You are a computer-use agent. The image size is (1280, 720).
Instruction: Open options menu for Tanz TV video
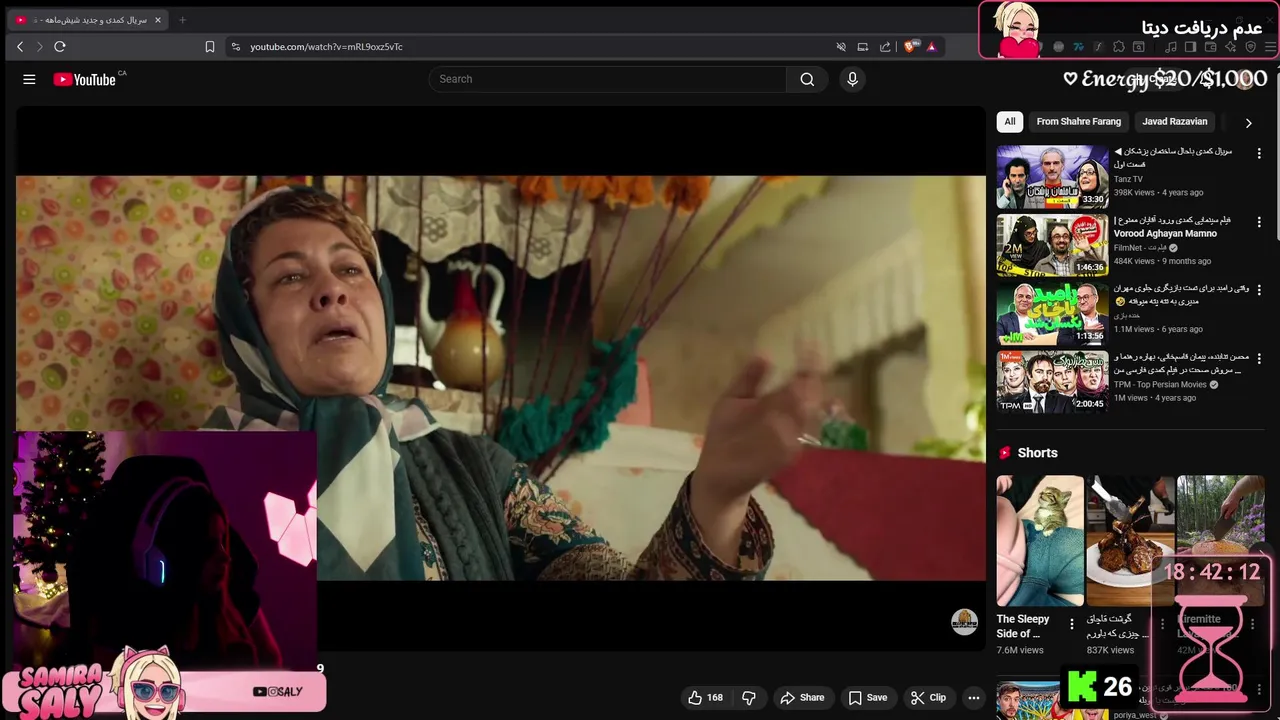tap(1259, 154)
